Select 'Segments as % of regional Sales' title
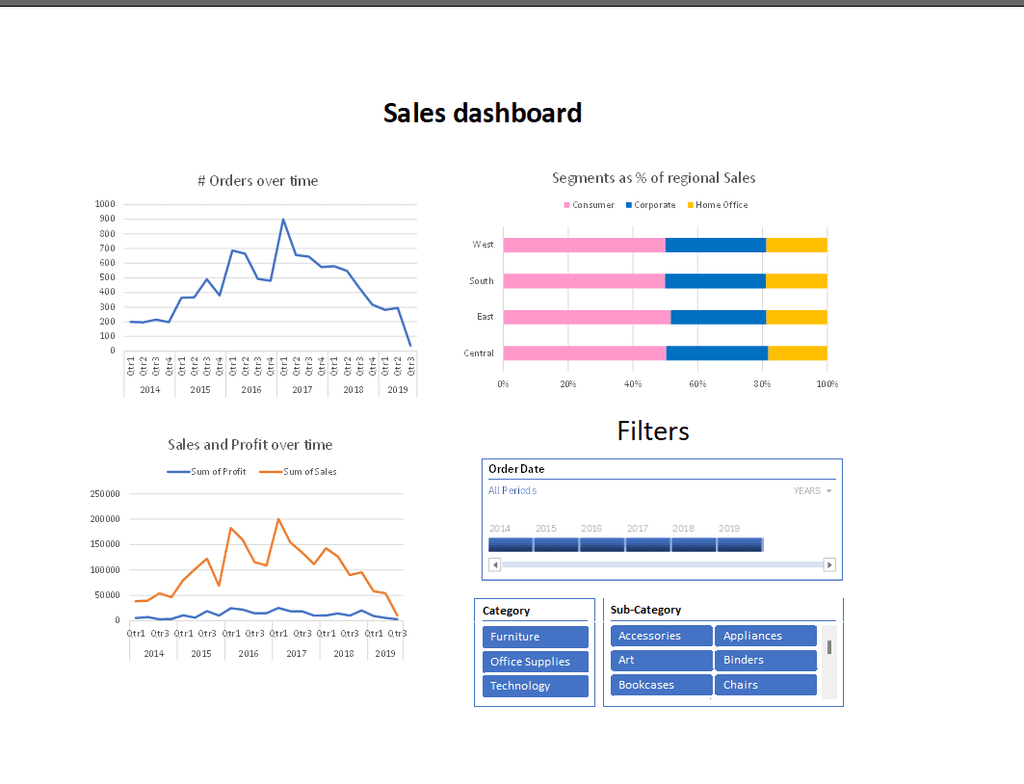Screen dimensions: 1024x784 click(654, 178)
